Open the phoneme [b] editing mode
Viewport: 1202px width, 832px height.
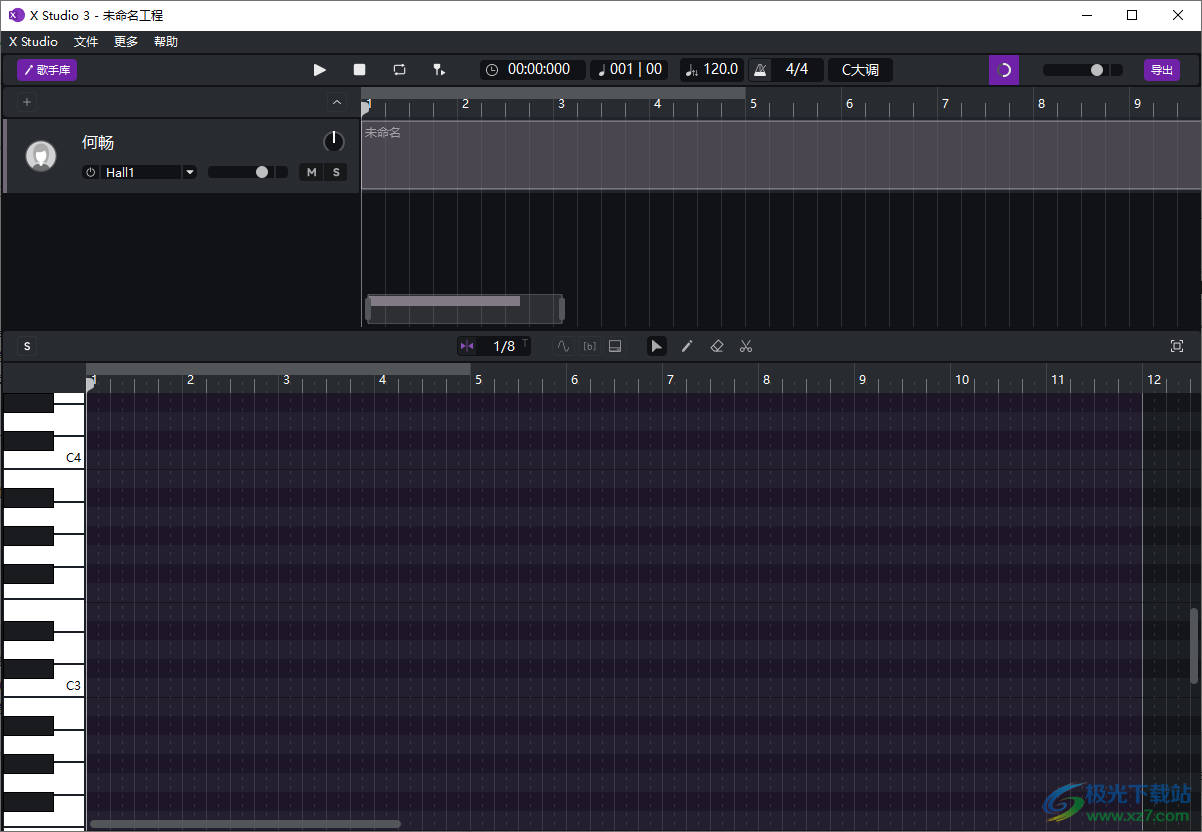[x=589, y=345]
